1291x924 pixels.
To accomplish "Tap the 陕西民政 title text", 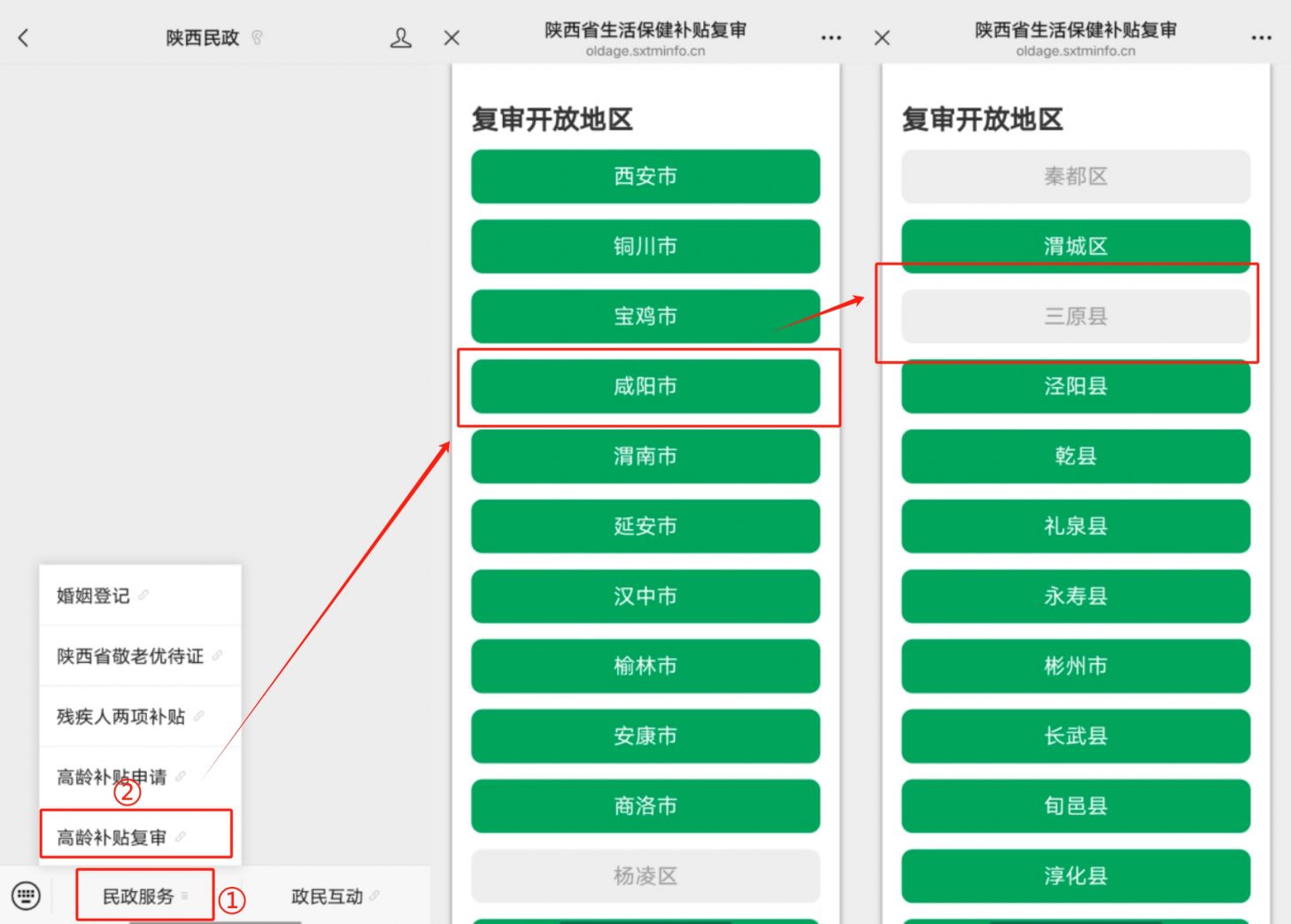I will tap(203, 38).
